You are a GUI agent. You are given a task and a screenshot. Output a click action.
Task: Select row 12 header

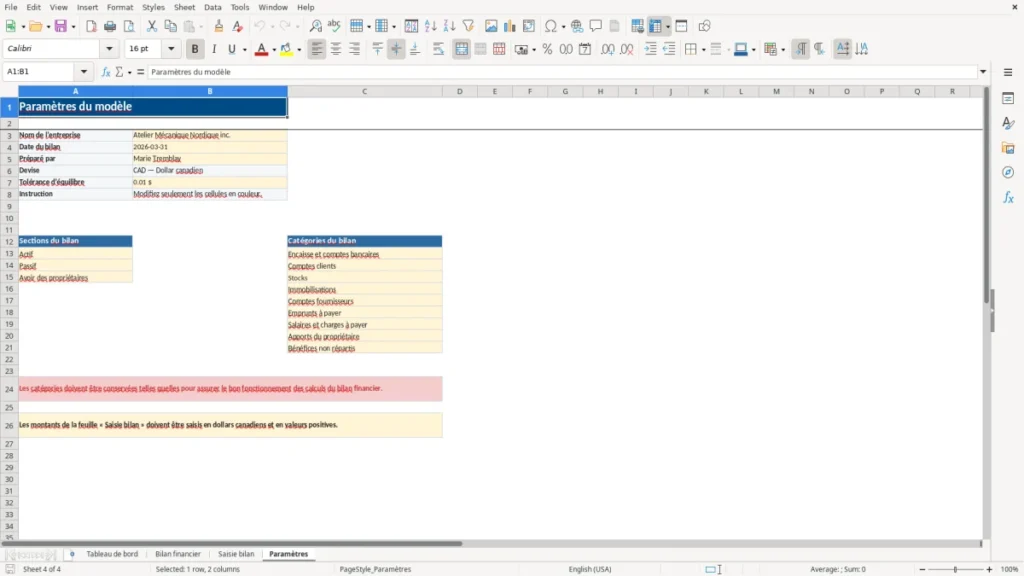coord(9,242)
